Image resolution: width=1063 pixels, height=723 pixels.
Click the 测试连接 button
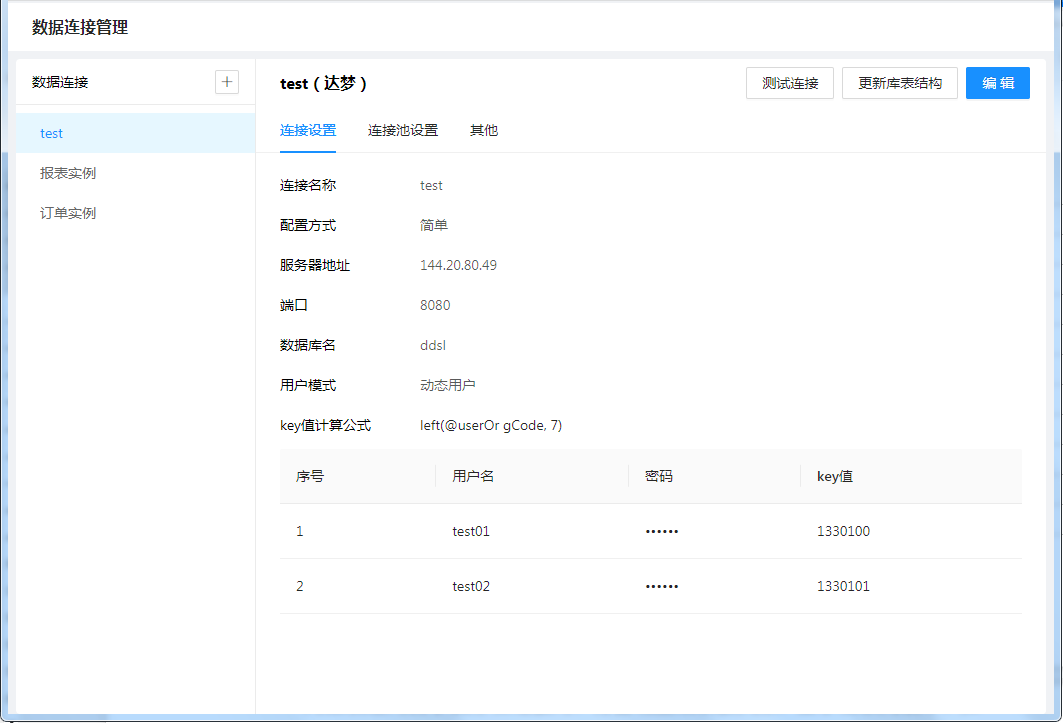(x=789, y=83)
